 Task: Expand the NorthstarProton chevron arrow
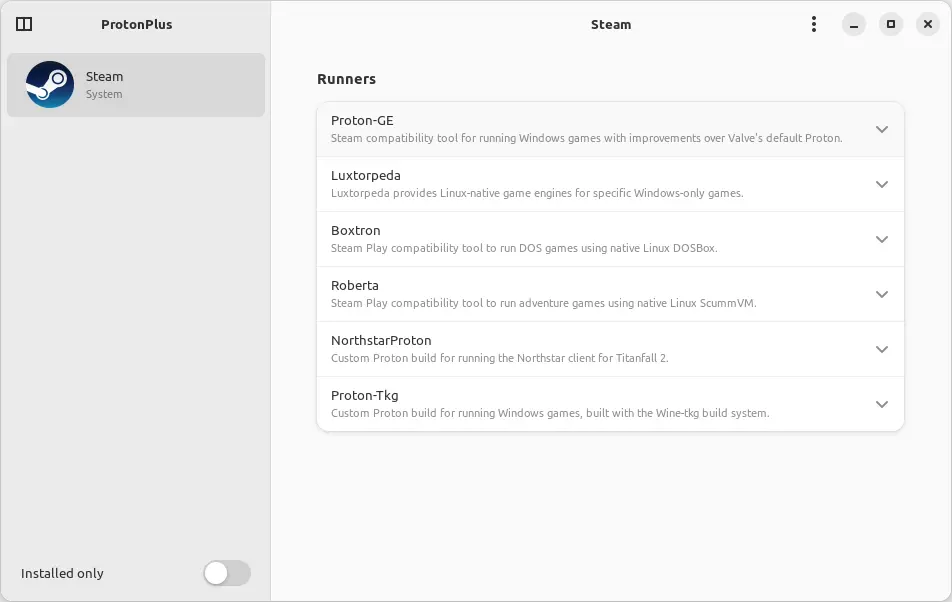tap(882, 349)
